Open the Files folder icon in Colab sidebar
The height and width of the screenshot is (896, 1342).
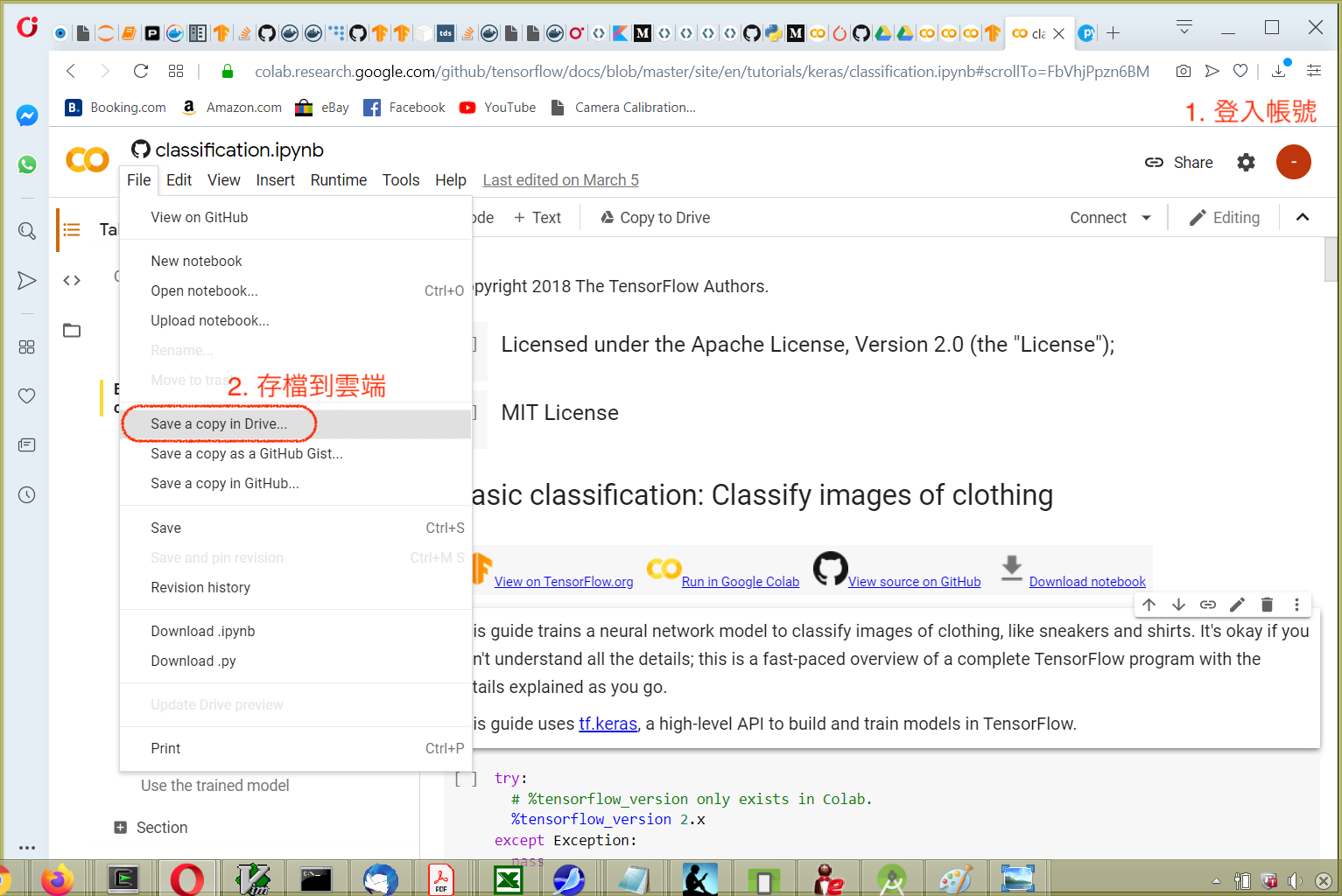pos(72,330)
